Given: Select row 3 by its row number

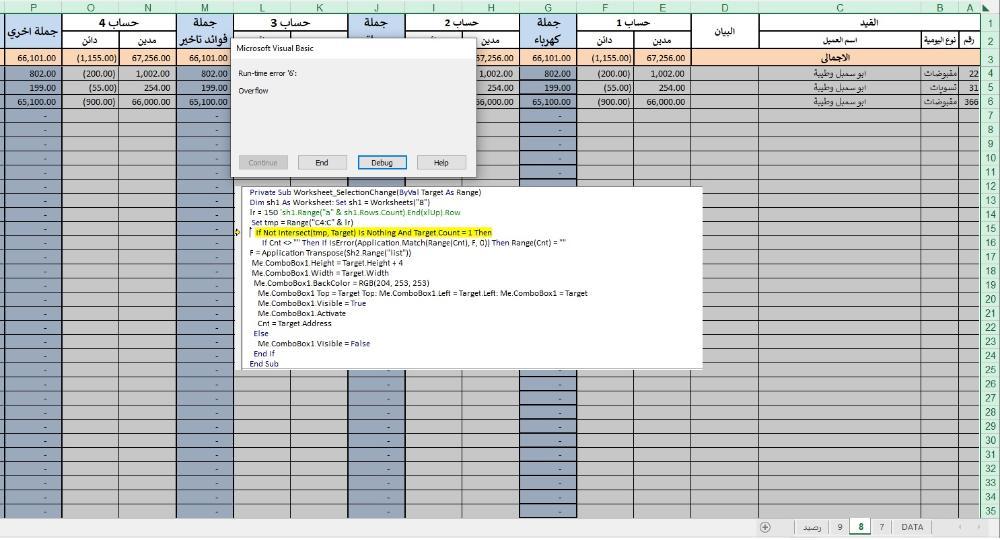Looking at the screenshot, I should pyautogui.click(x=989, y=59).
